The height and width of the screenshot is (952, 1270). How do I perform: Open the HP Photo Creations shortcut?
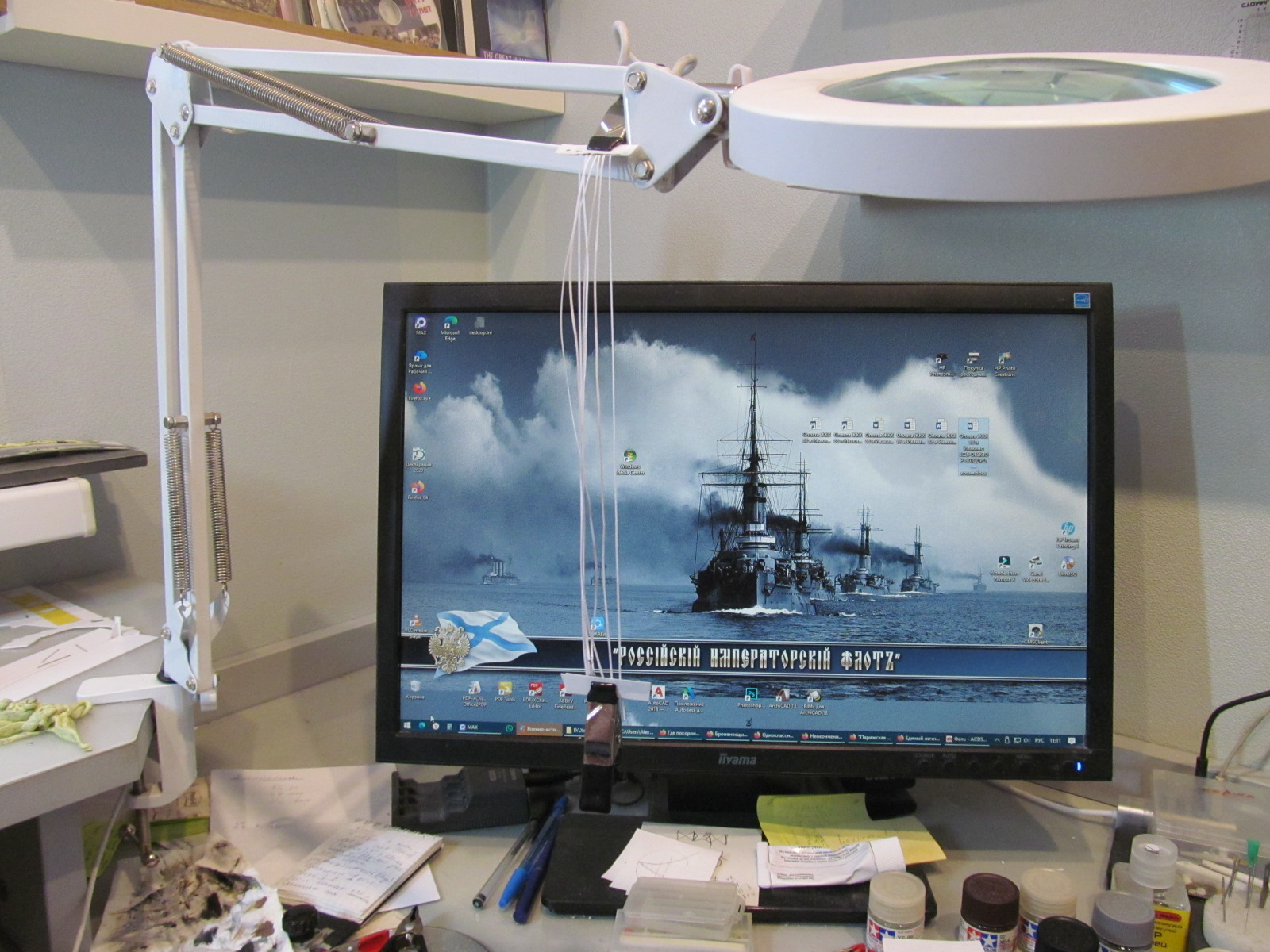click(x=1004, y=361)
